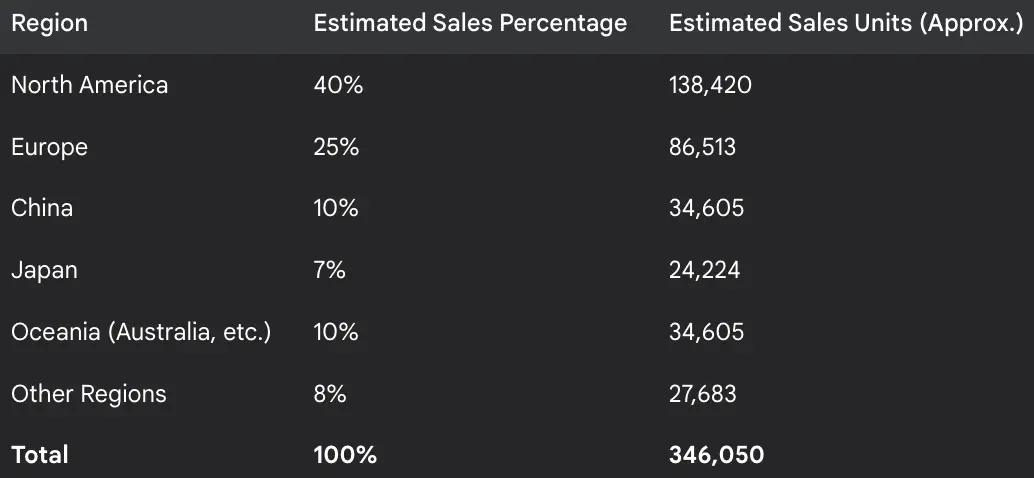Click the bold Total row label

[40, 455]
